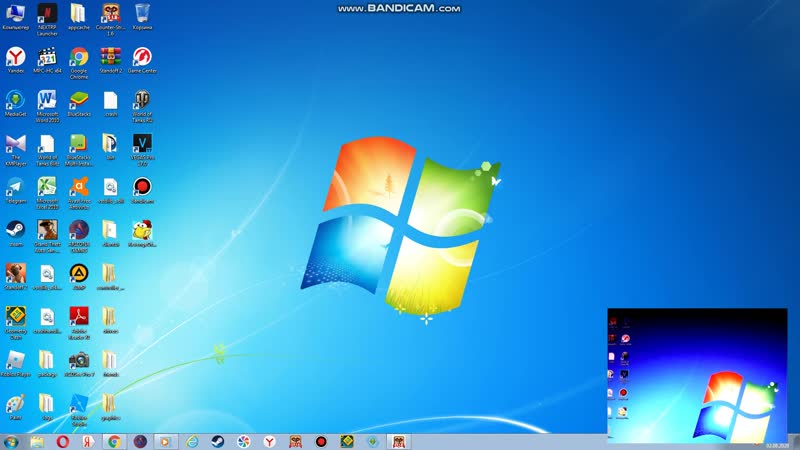The image size is (800, 450).
Task: Select World of Tanks Blitz desktop shortcut
Action: (x=47, y=150)
